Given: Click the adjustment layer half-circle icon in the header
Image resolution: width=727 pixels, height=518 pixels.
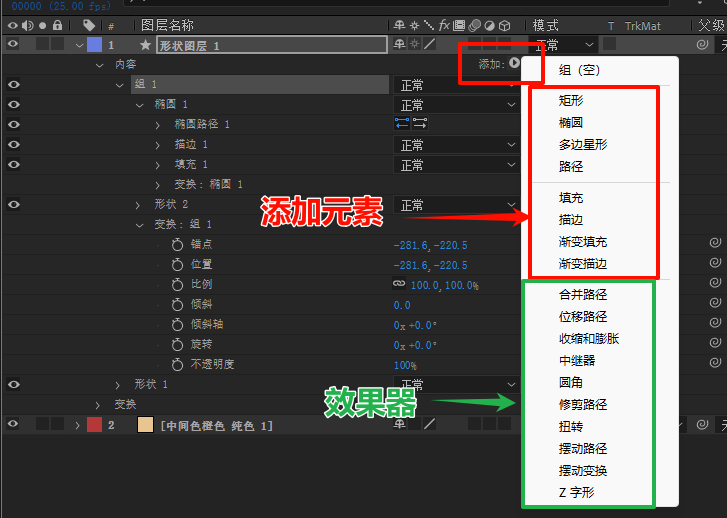Looking at the screenshot, I should (490, 26).
